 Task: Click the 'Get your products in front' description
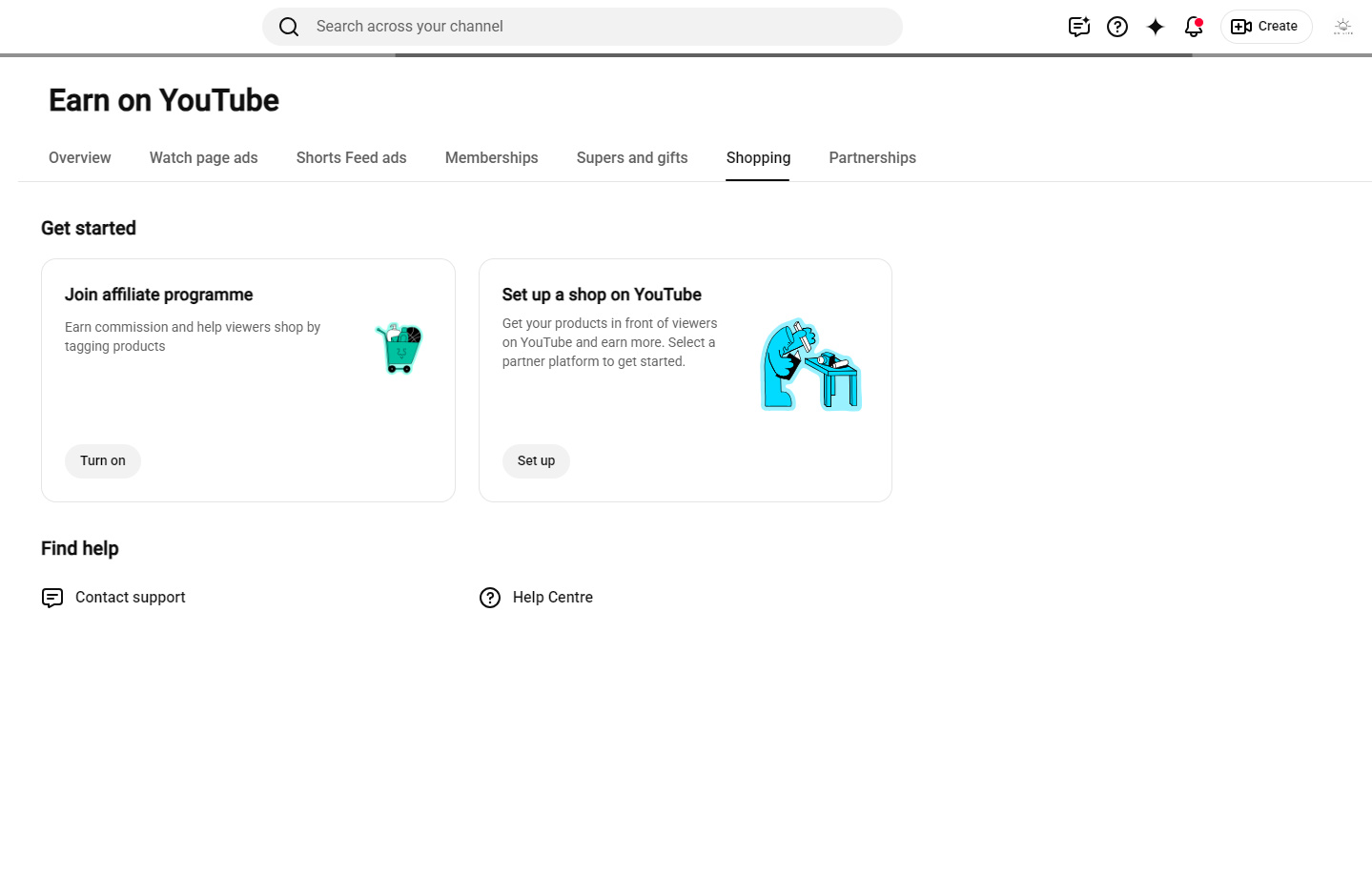click(610, 342)
